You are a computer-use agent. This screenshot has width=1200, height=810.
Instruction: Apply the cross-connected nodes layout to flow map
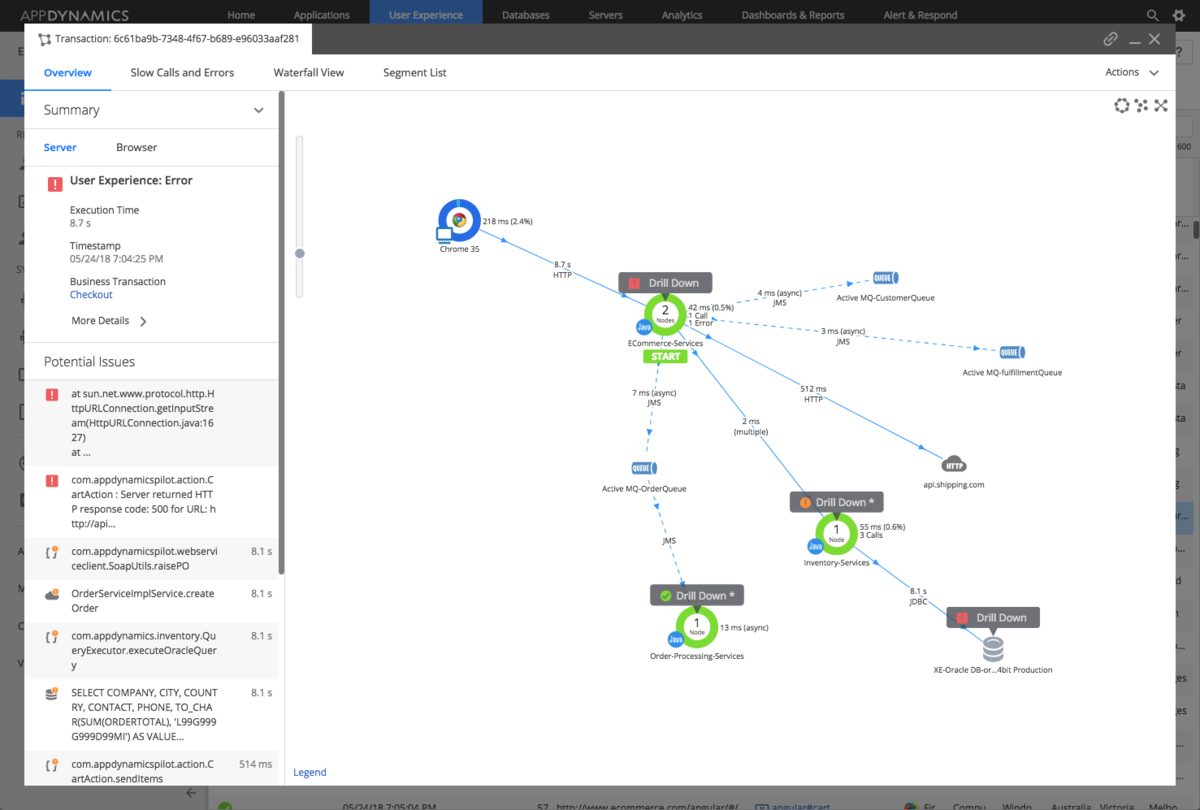tap(1161, 106)
